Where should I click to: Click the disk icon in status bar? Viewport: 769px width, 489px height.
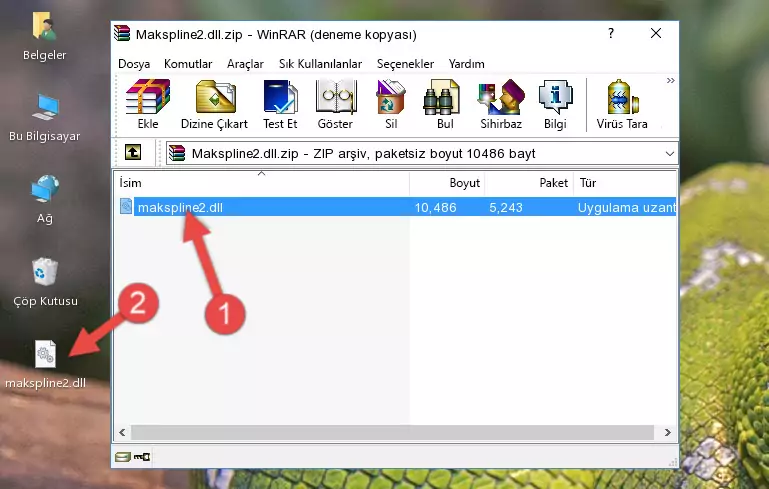point(122,457)
